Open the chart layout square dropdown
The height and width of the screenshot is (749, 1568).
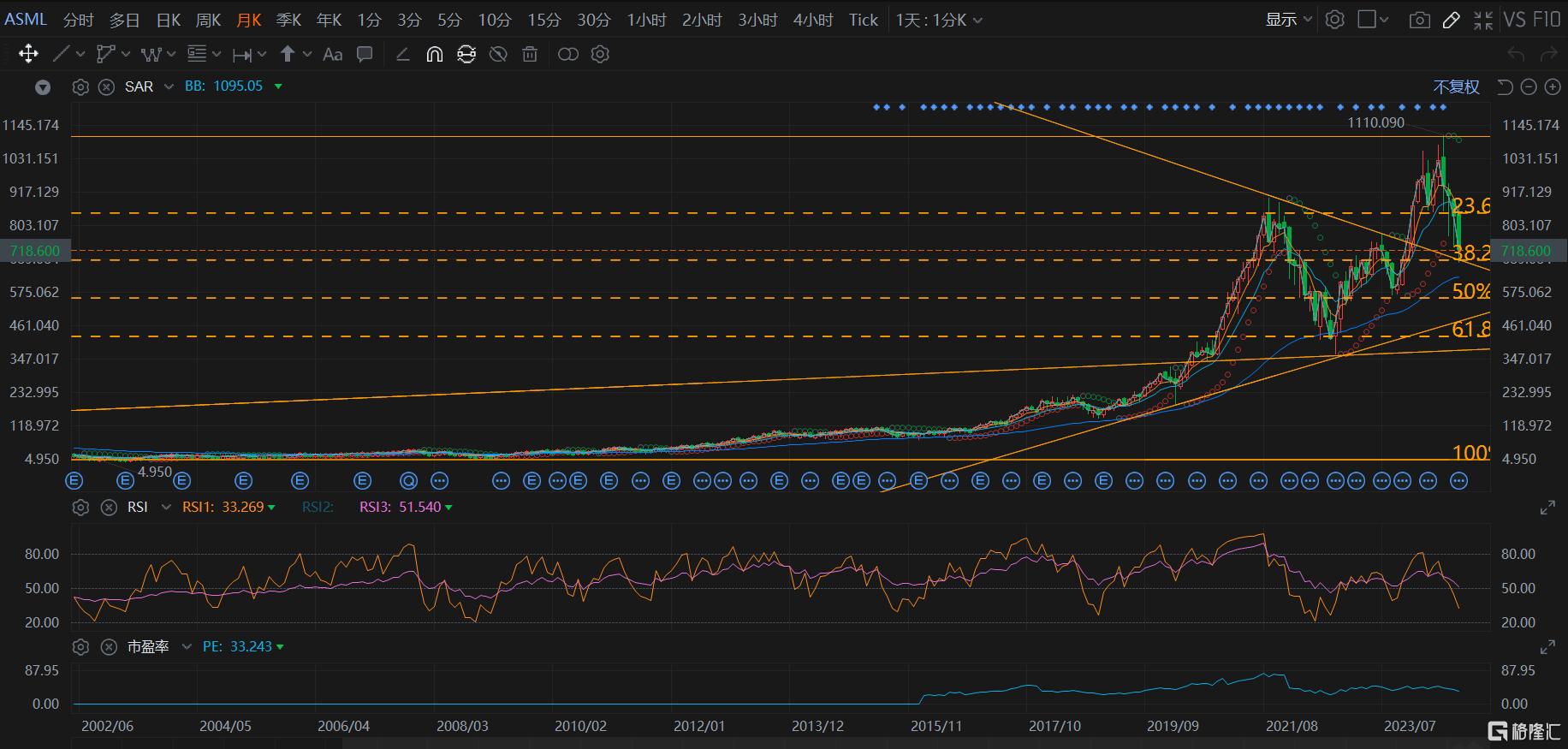click(1373, 19)
